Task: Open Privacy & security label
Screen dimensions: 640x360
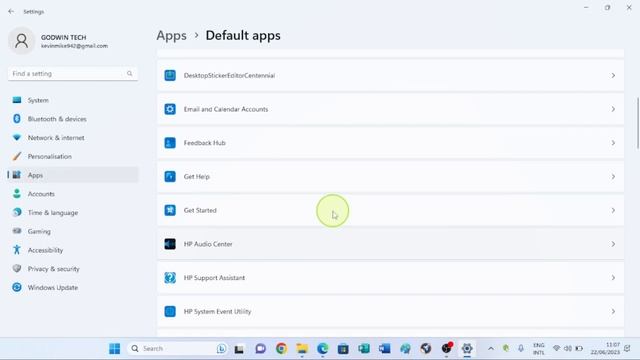Action: click(x=53, y=269)
